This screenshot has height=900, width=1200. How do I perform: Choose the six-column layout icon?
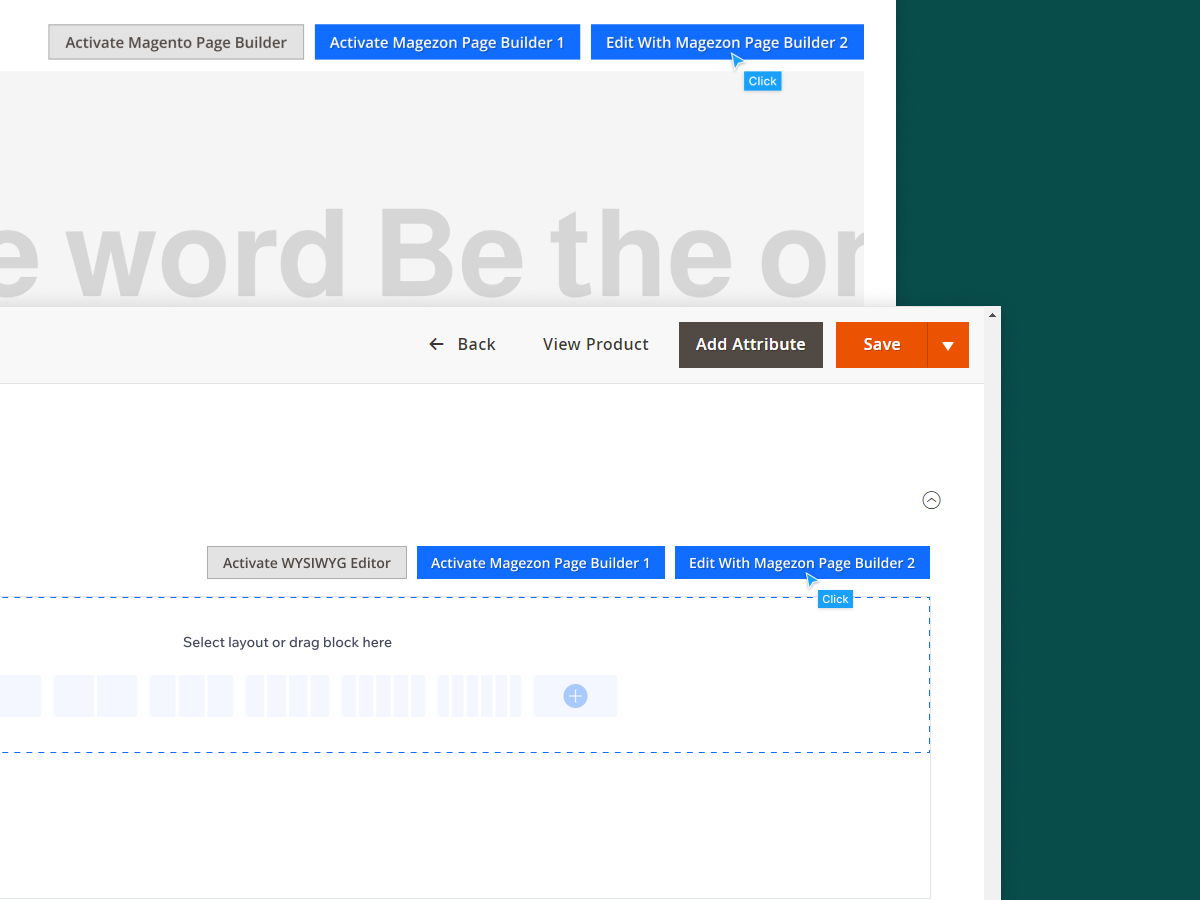[x=479, y=696]
